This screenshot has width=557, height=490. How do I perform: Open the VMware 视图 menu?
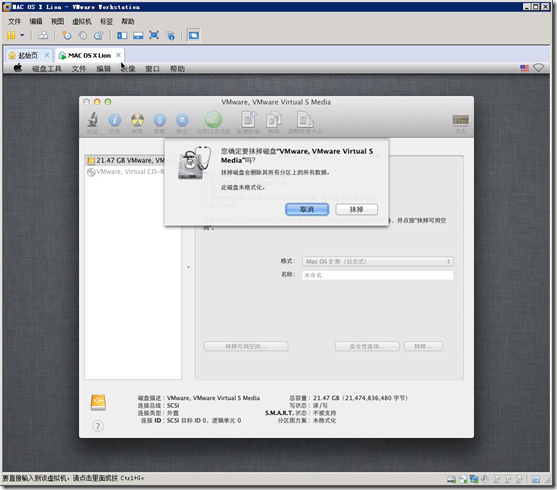click(57, 22)
